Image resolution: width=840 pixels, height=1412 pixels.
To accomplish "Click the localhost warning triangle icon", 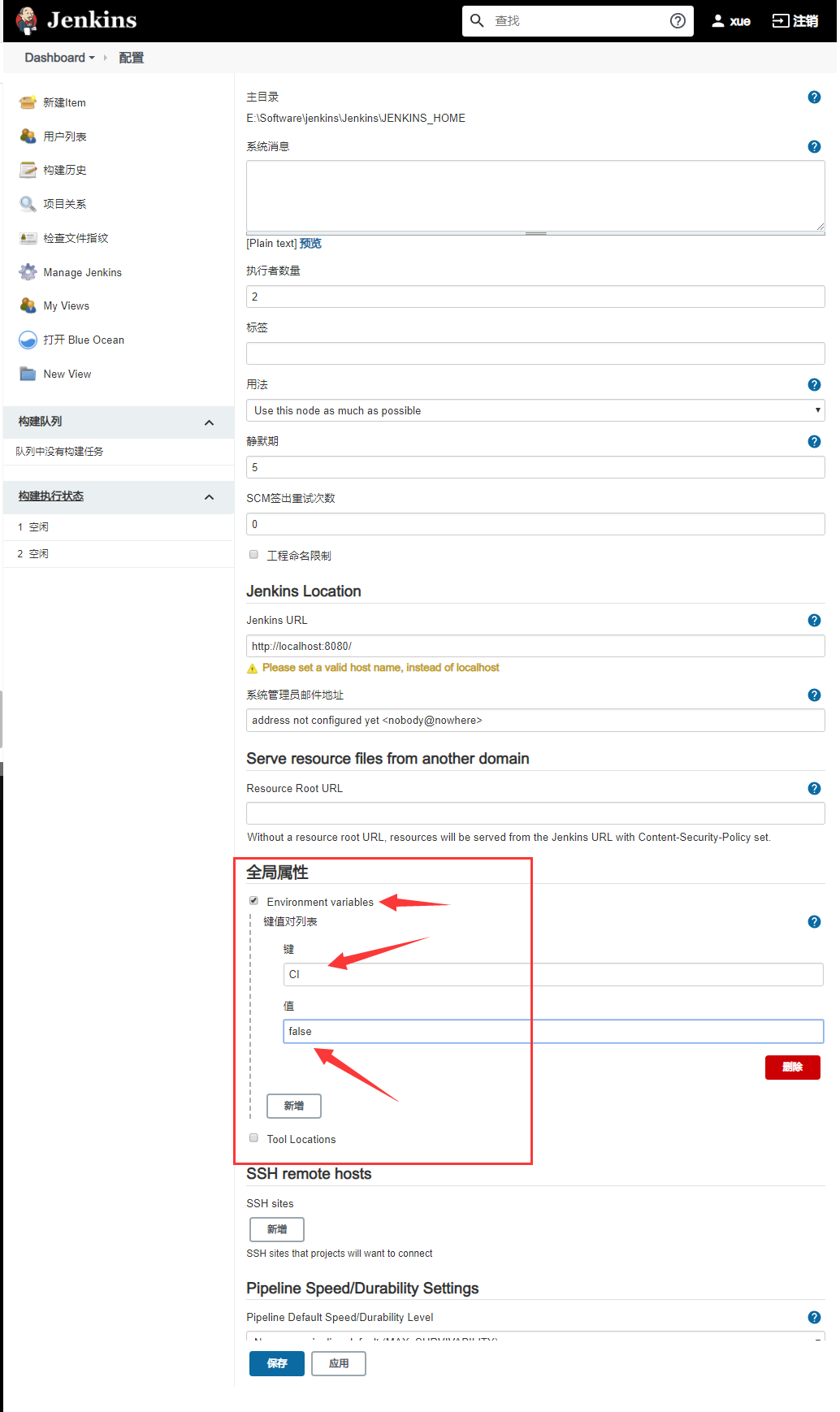I will coord(252,668).
